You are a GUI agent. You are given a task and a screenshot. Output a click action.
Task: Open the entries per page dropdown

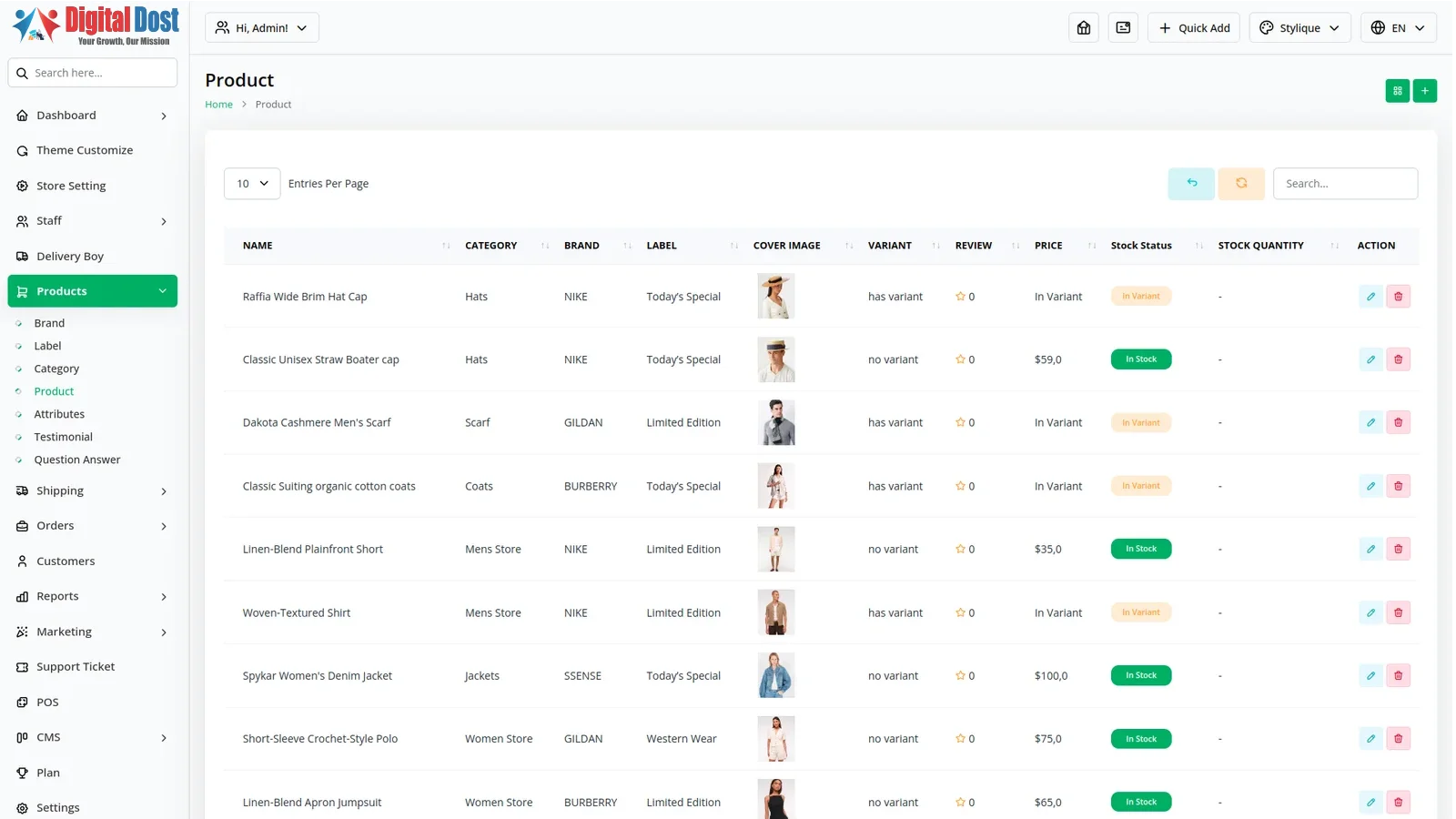tap(252, 184)
